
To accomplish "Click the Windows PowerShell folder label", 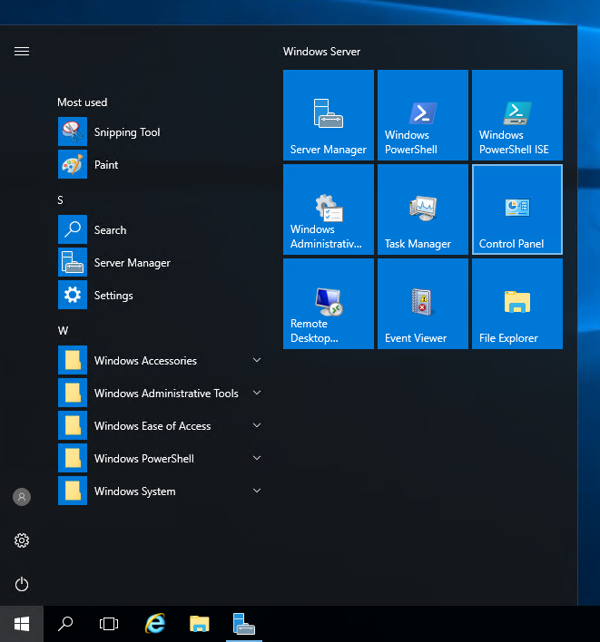I will [144, 459].
